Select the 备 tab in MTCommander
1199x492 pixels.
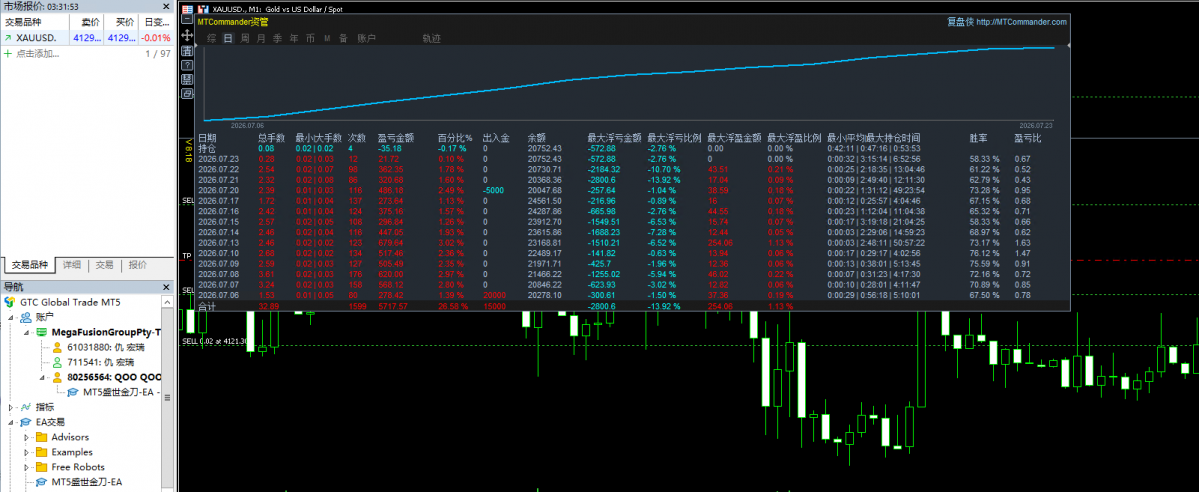click(x=343, y=37)
